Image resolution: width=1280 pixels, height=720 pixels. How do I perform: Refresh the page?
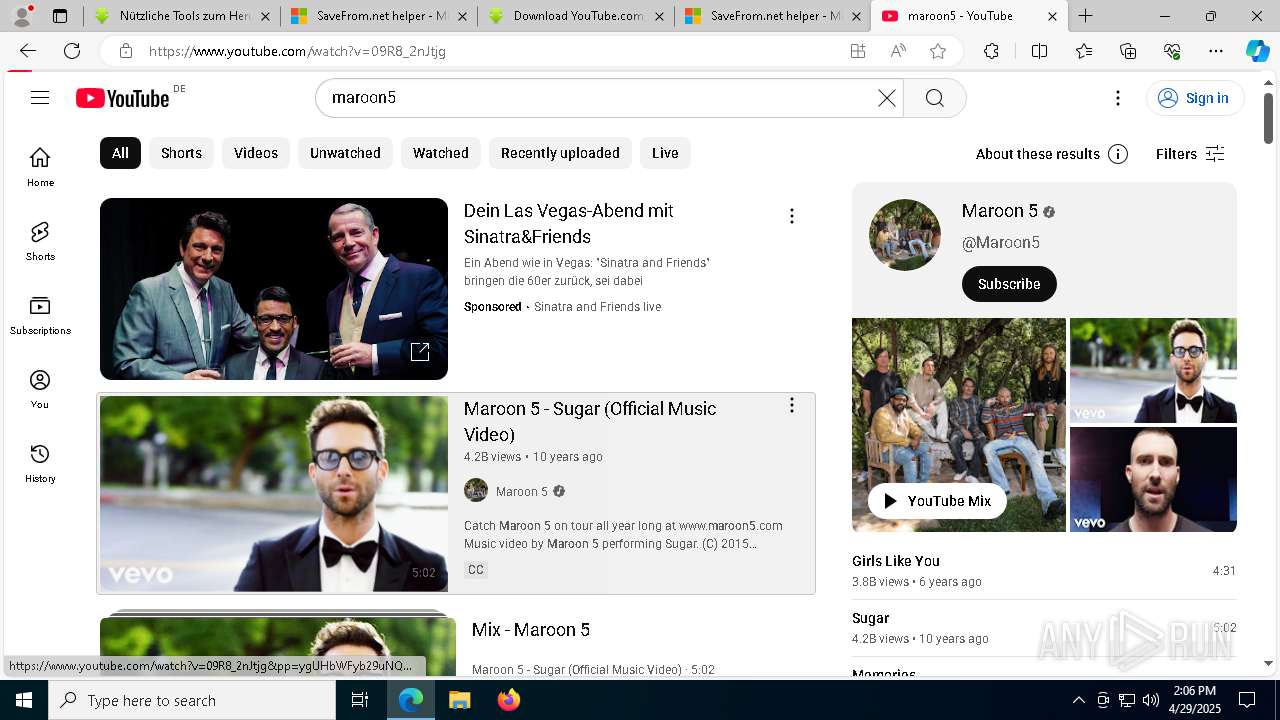(x=72, y=51)
